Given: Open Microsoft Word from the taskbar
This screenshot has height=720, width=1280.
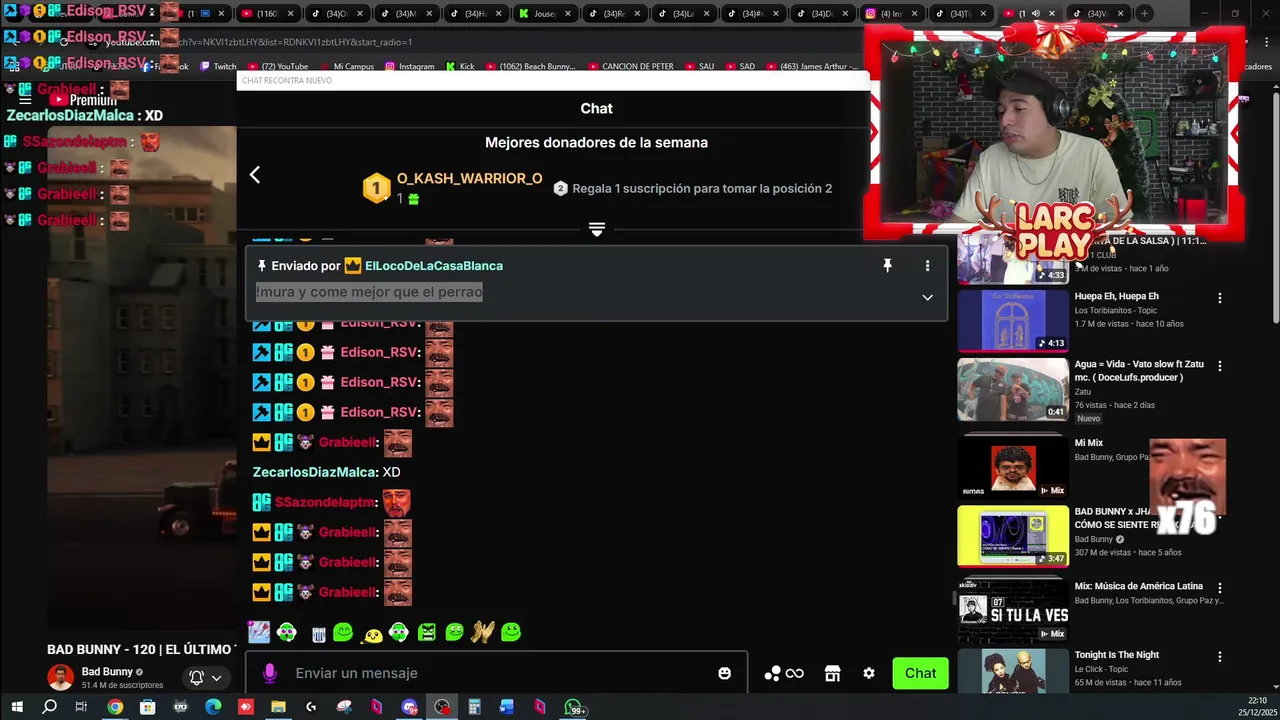Looking at the screenshot, I should [507, 707].
